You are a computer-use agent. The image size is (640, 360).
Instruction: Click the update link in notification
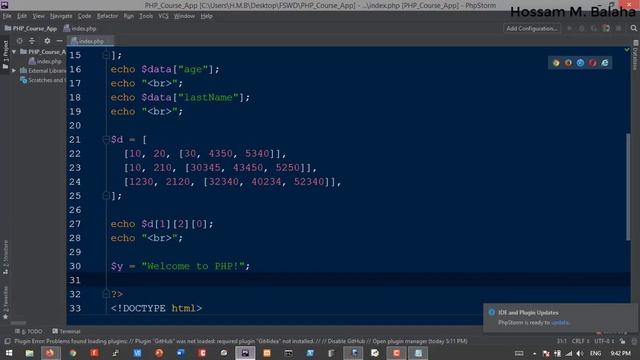pyautogui.click(x=560, y=322)
